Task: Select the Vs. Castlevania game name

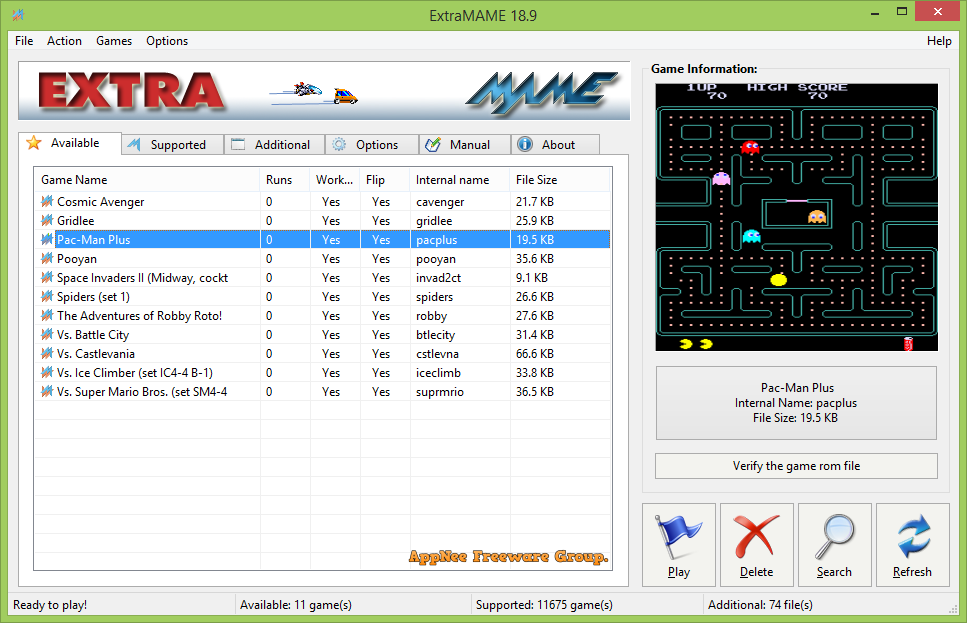Action: tap(96, 353)
